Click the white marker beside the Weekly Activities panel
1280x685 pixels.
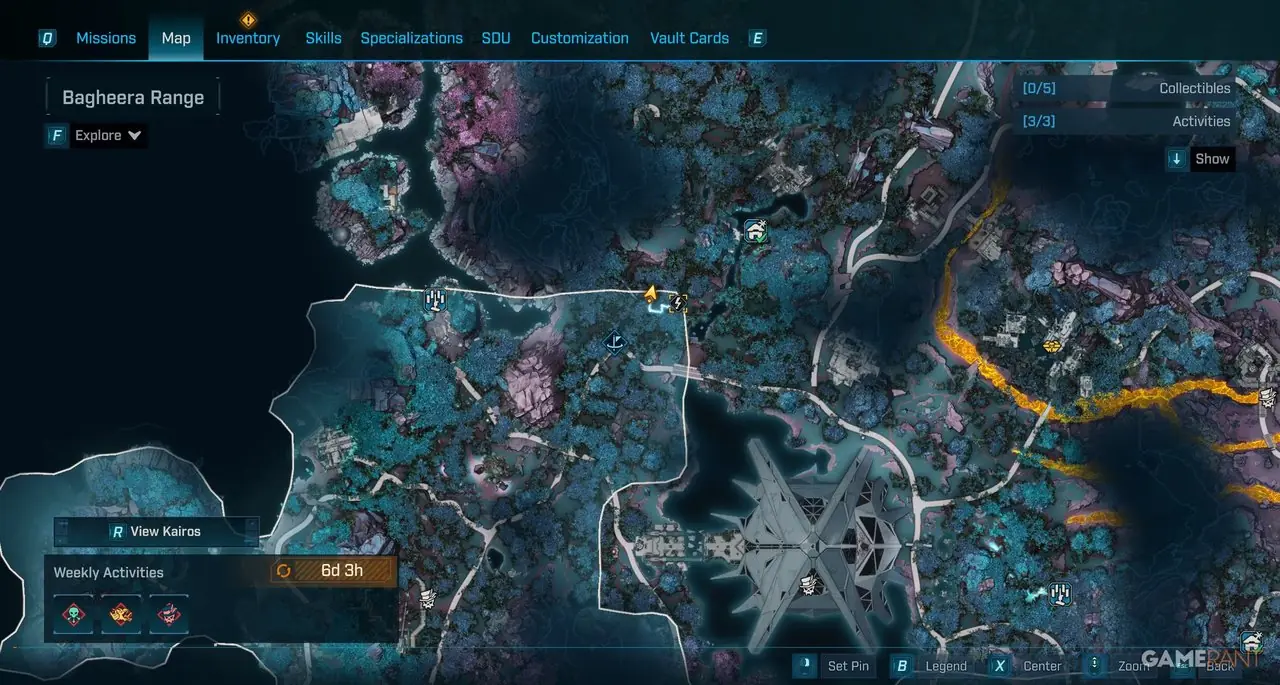click(427, 598)
